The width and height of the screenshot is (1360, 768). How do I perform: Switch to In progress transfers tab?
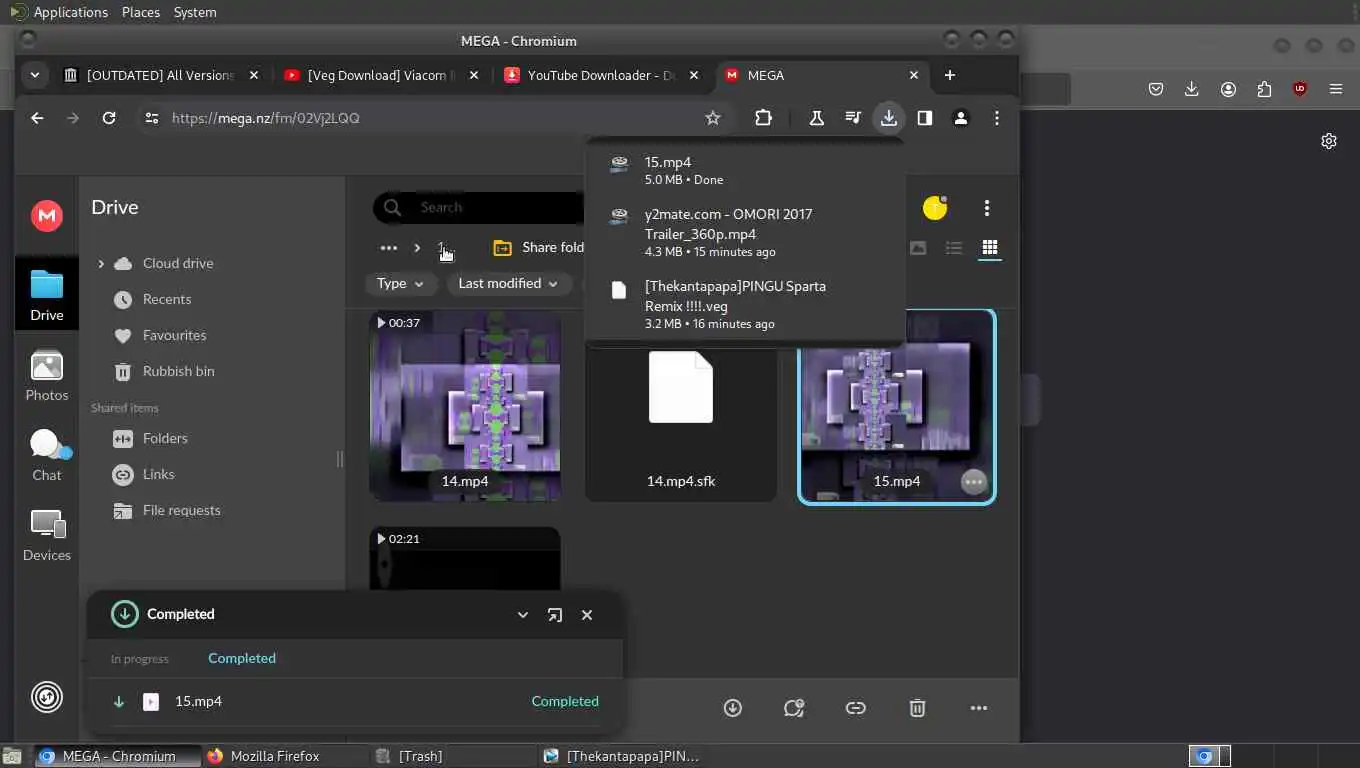[139, 659]
